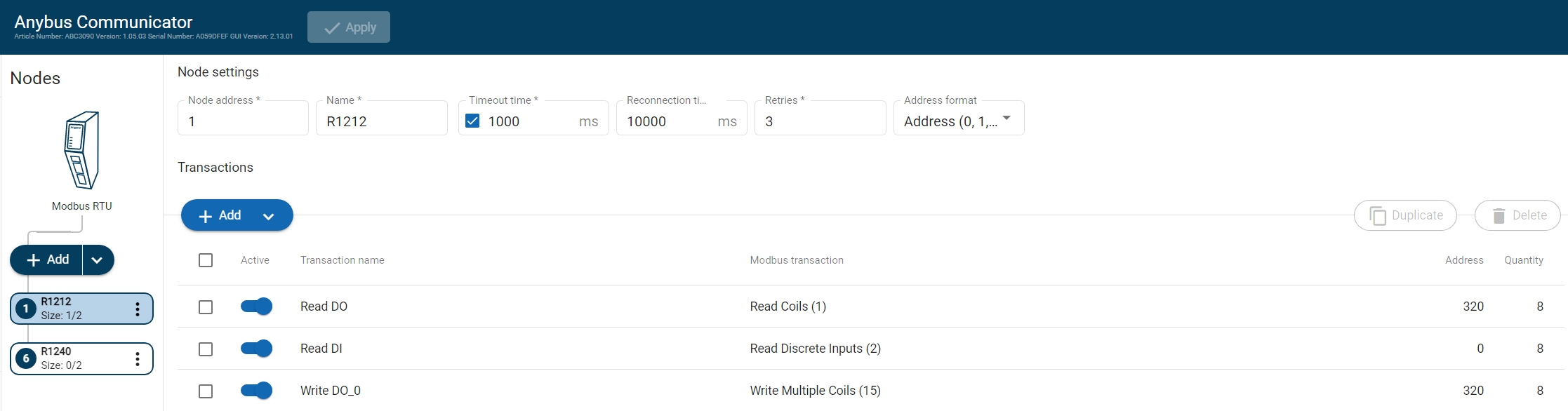Expand the Transactions Add dropdown chevron
This screenshot has width=1568, height=411.
[x=268, y=216]
